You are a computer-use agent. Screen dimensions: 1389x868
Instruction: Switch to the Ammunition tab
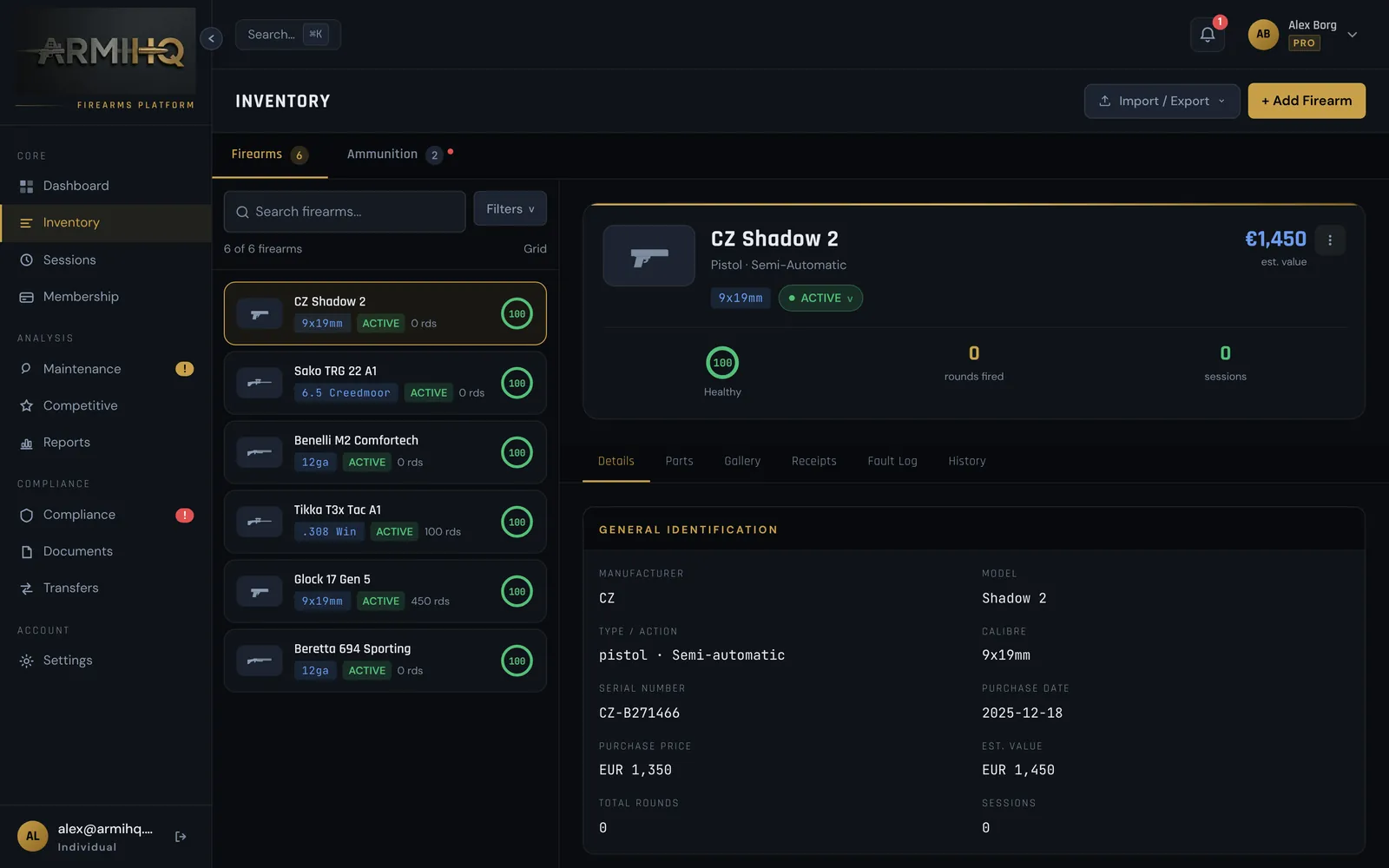pyautogui.click(x=395, y=155)
